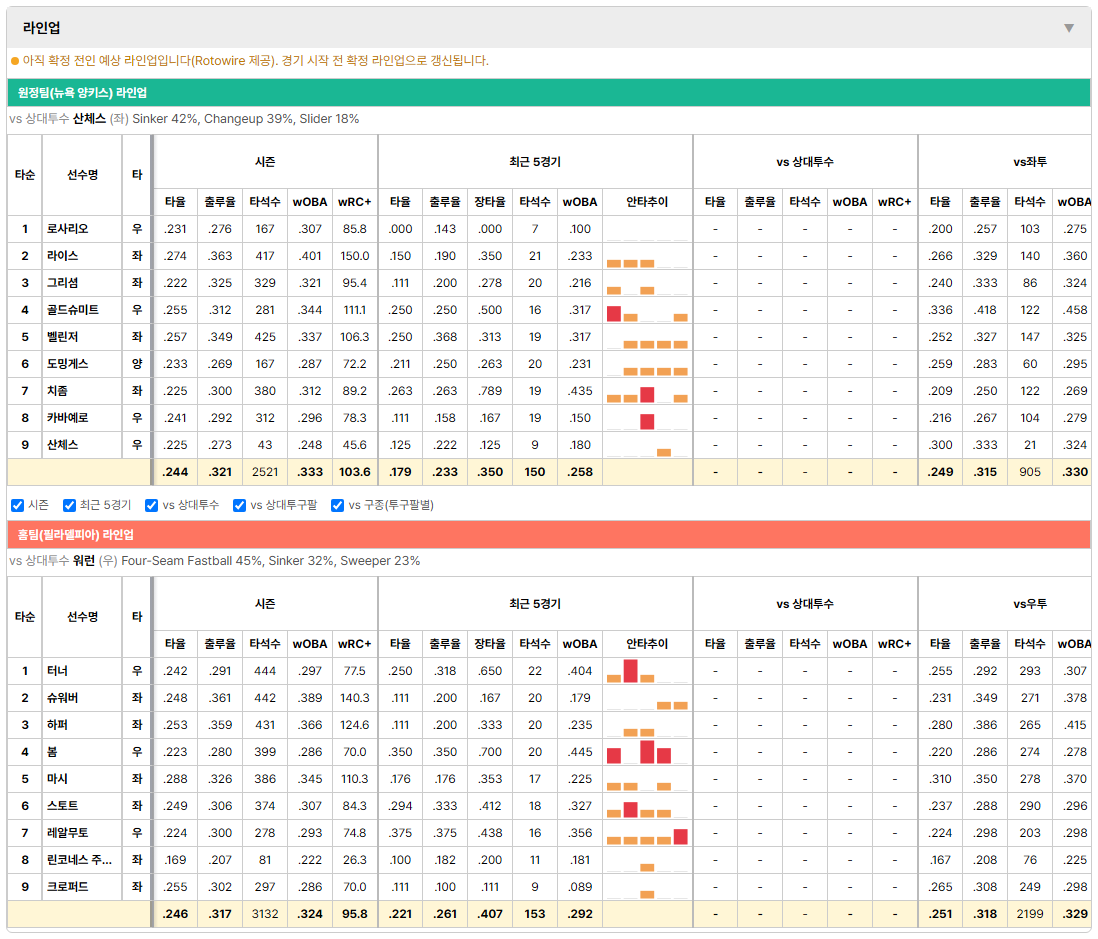This screenshot has height=939, width=1098.
Task: Sort Yankees table by wRC+ season column
Action: (355, 202)
